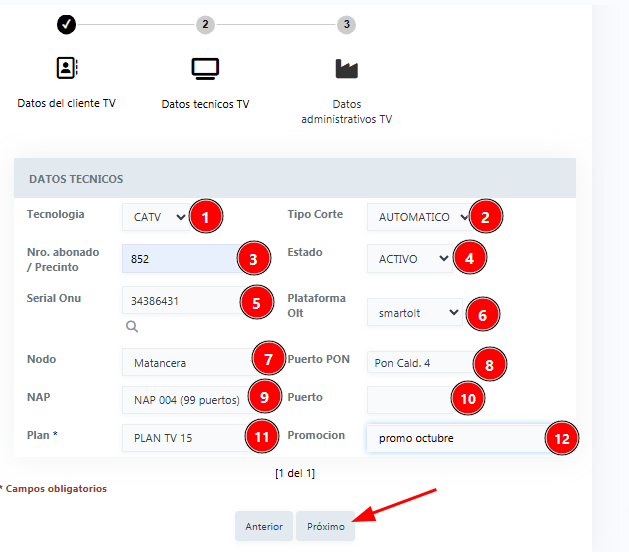The height and width of the screenshot is (552, 629).
Task: Click the completed step checkmark circle
Action: [x=66, y=24]
